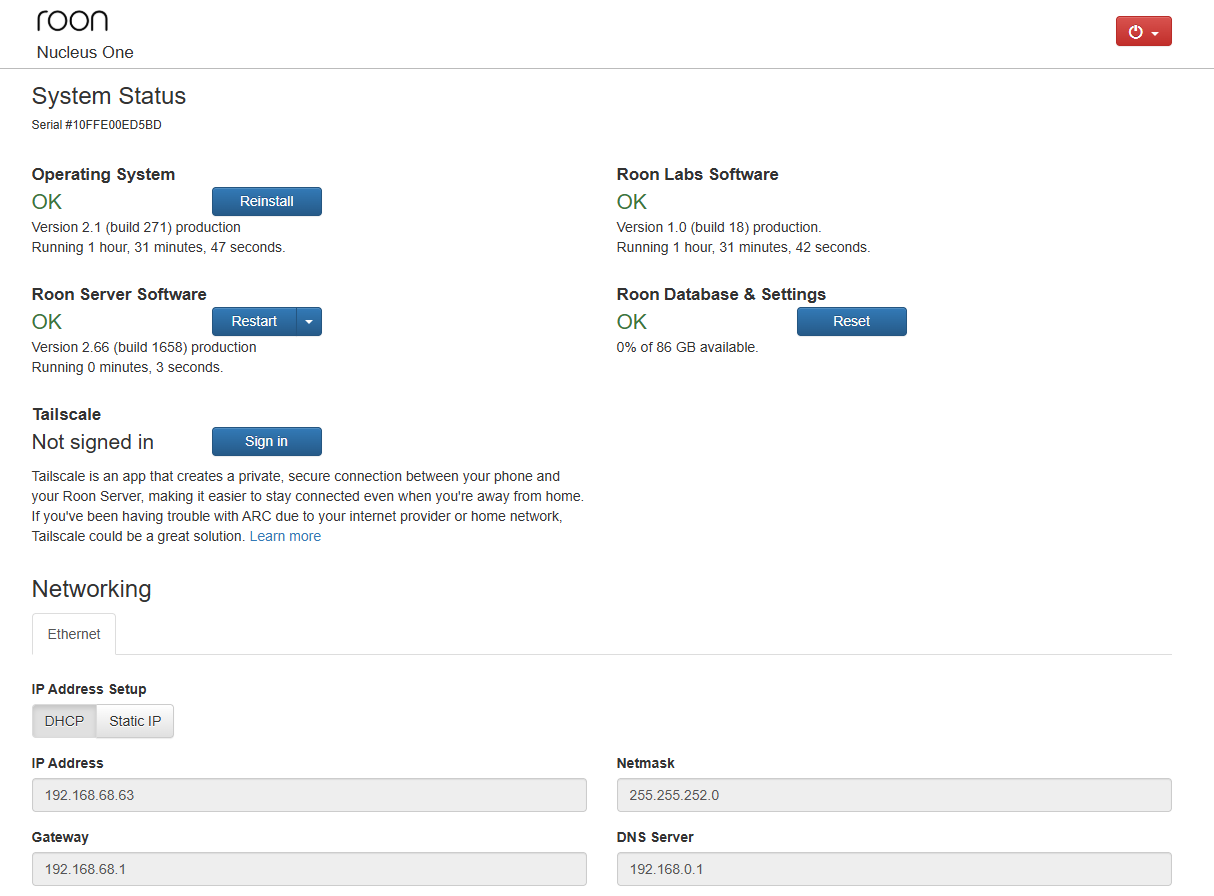The image size is (1214, 896).
Task: Click the OK status under Roon Server Software
Action: click(x=47, y=321)
